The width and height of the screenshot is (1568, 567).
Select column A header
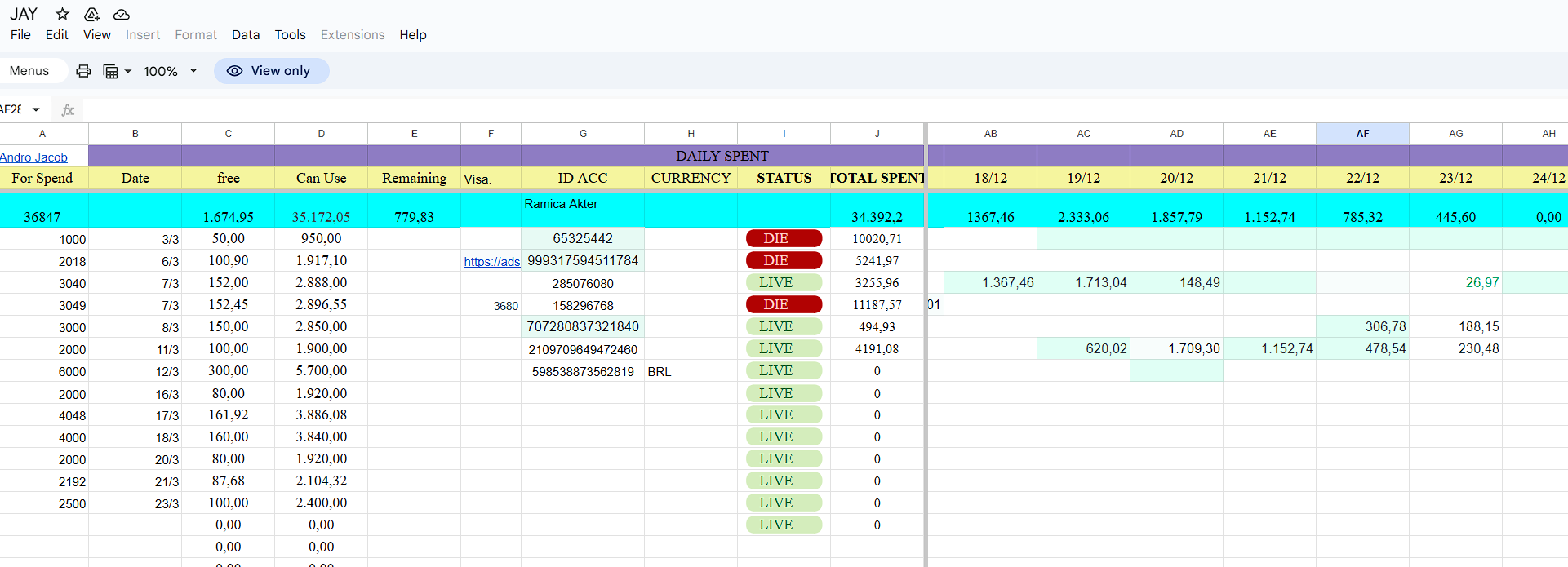click(x=43, y=134)
